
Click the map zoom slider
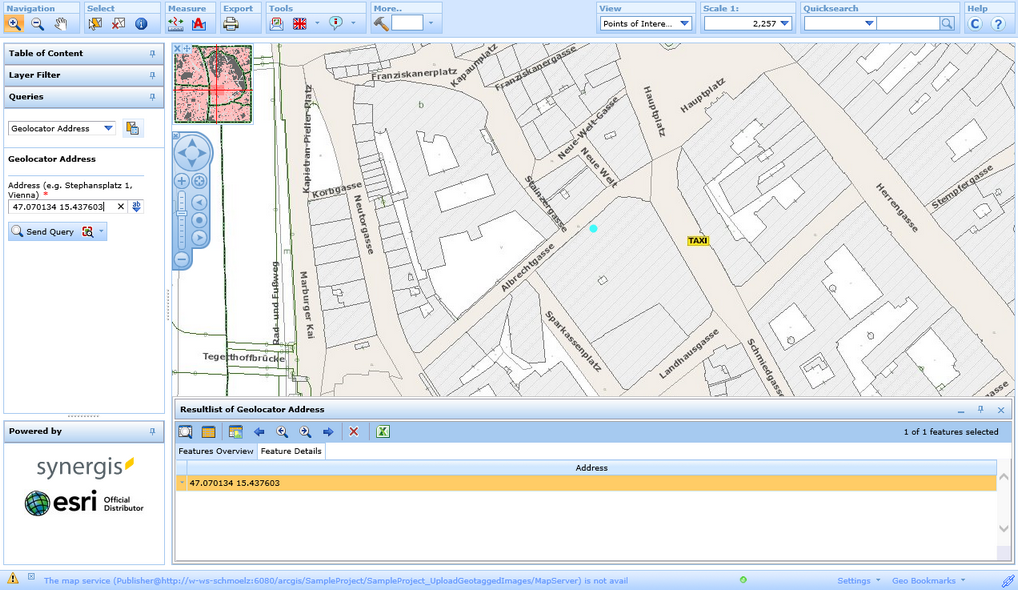pyautogui.click(x=182, y=215)
